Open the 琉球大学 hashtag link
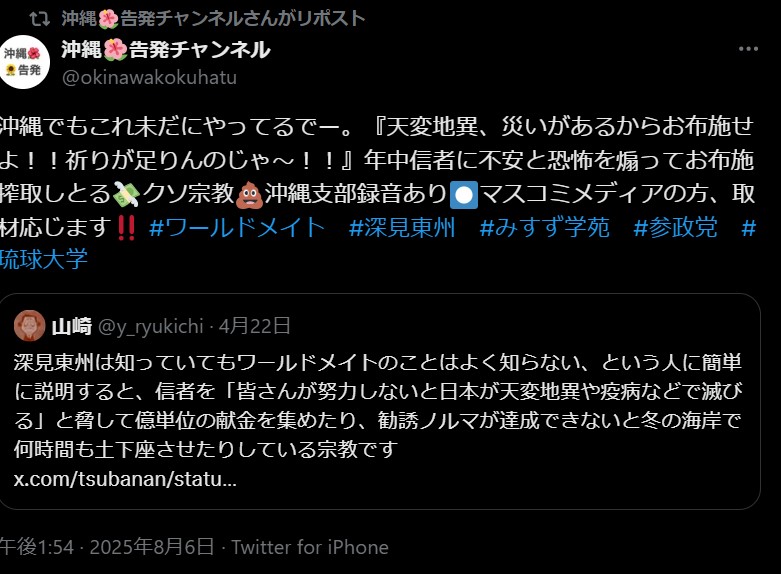This screenshot has width=781, height=574. click(44, 260)
